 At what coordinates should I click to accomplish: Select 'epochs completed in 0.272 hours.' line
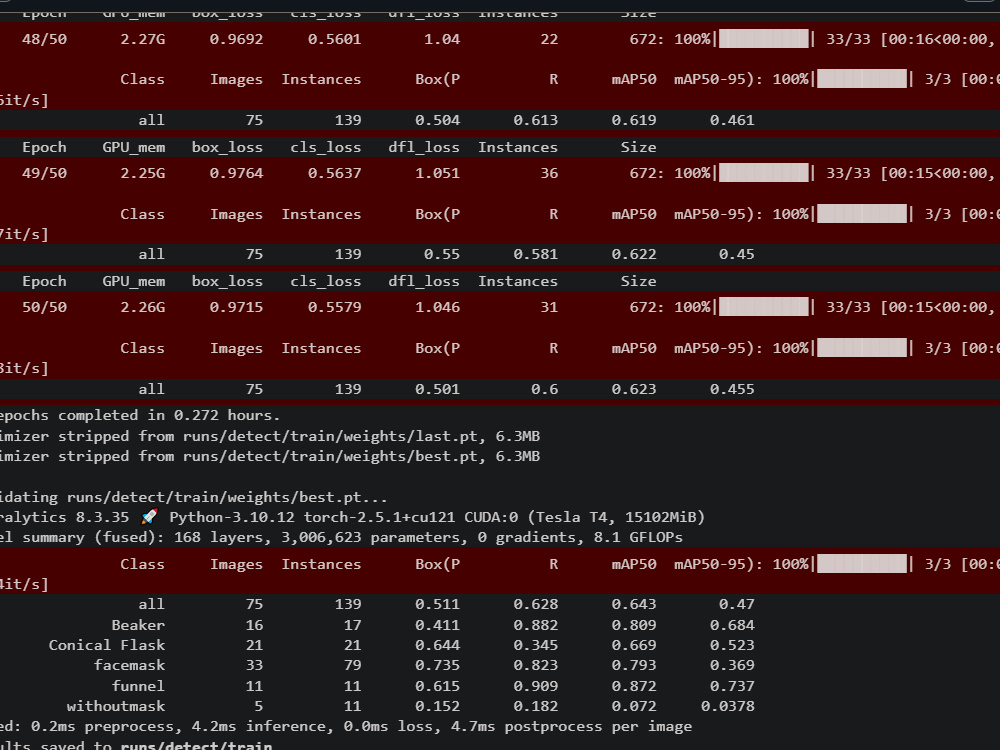click(x=140, y=415)
